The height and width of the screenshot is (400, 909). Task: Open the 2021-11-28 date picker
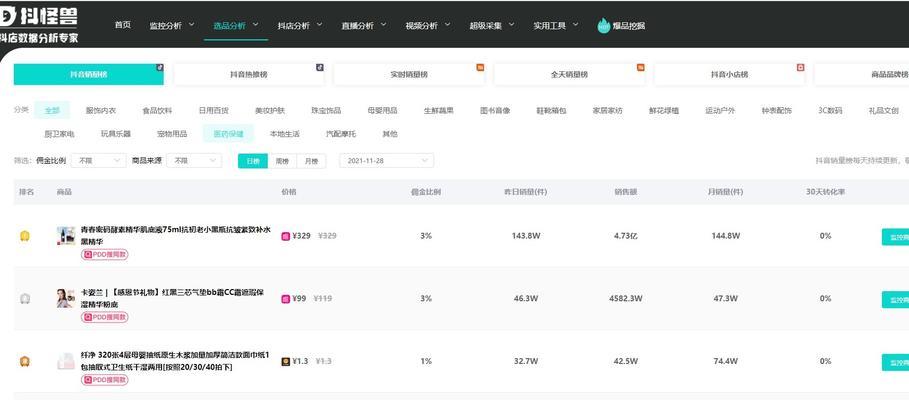tap(386, 161)
